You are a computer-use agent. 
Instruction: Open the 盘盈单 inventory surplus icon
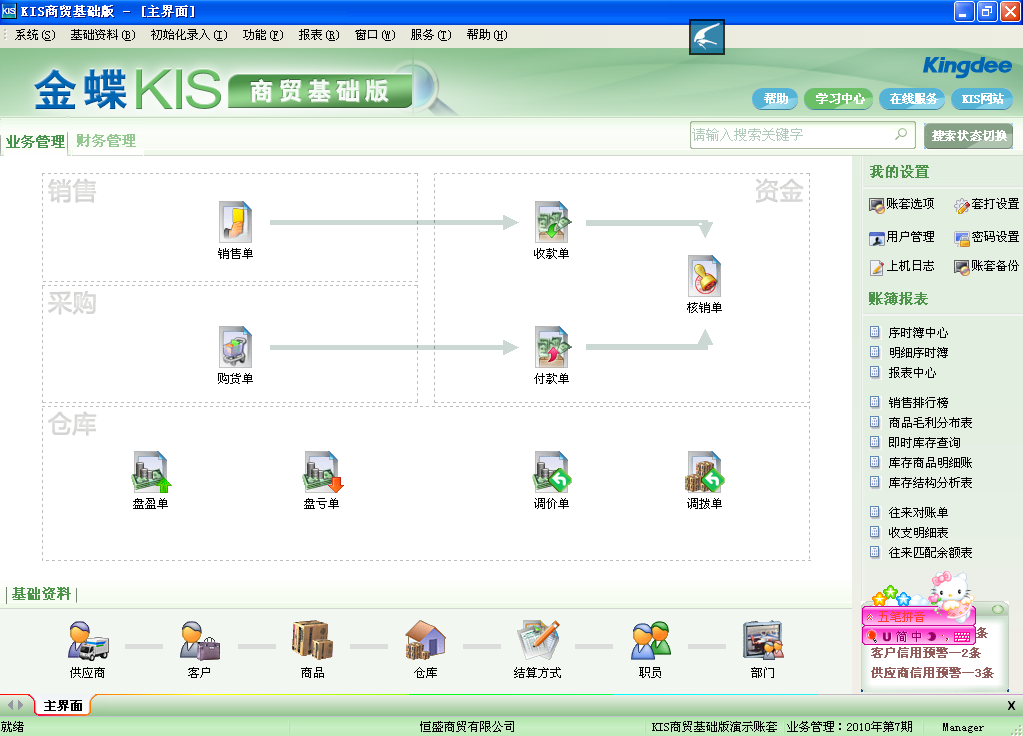click(151, 472)
